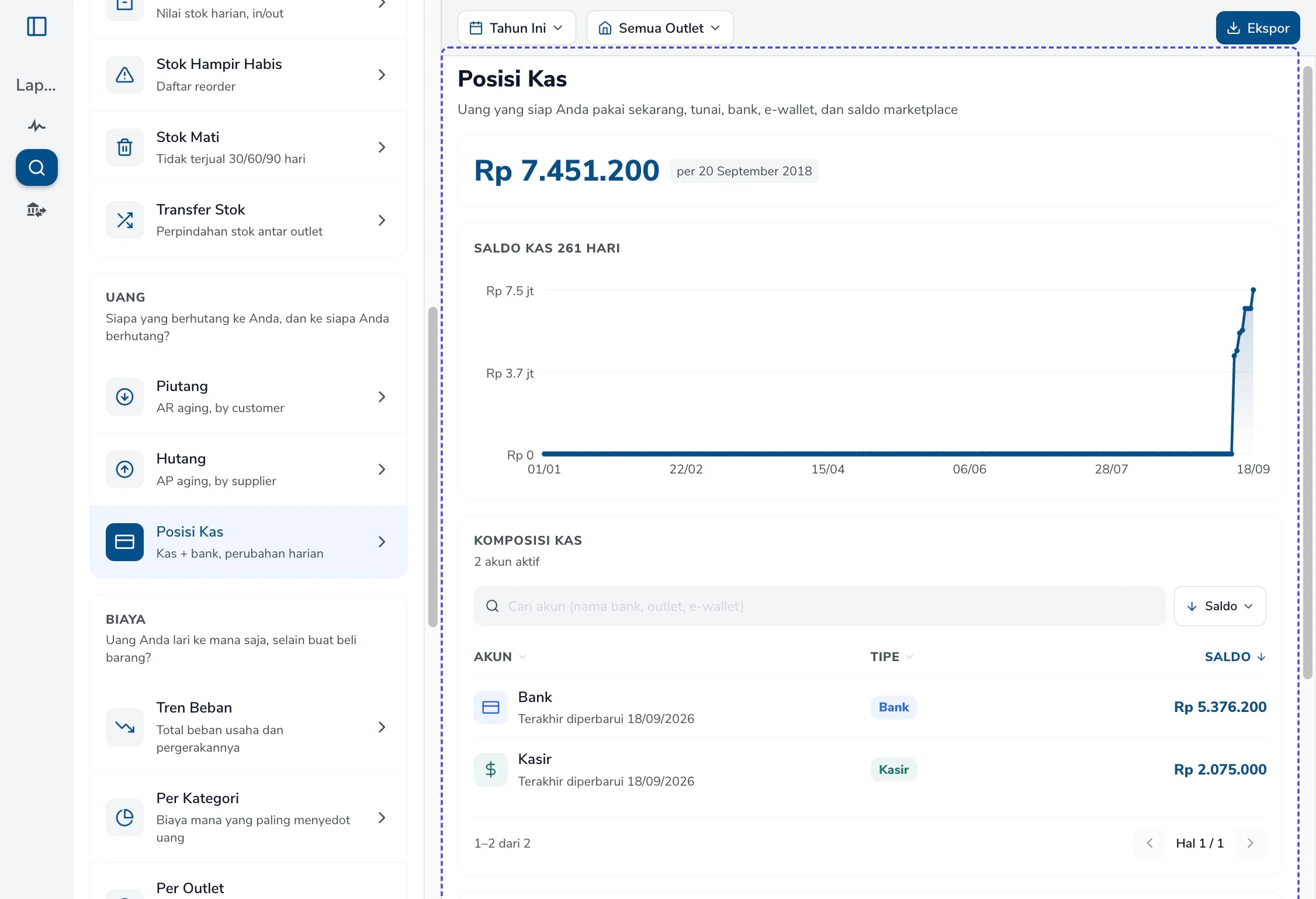
Task: Click the Bank type badge
Action: 894,707
